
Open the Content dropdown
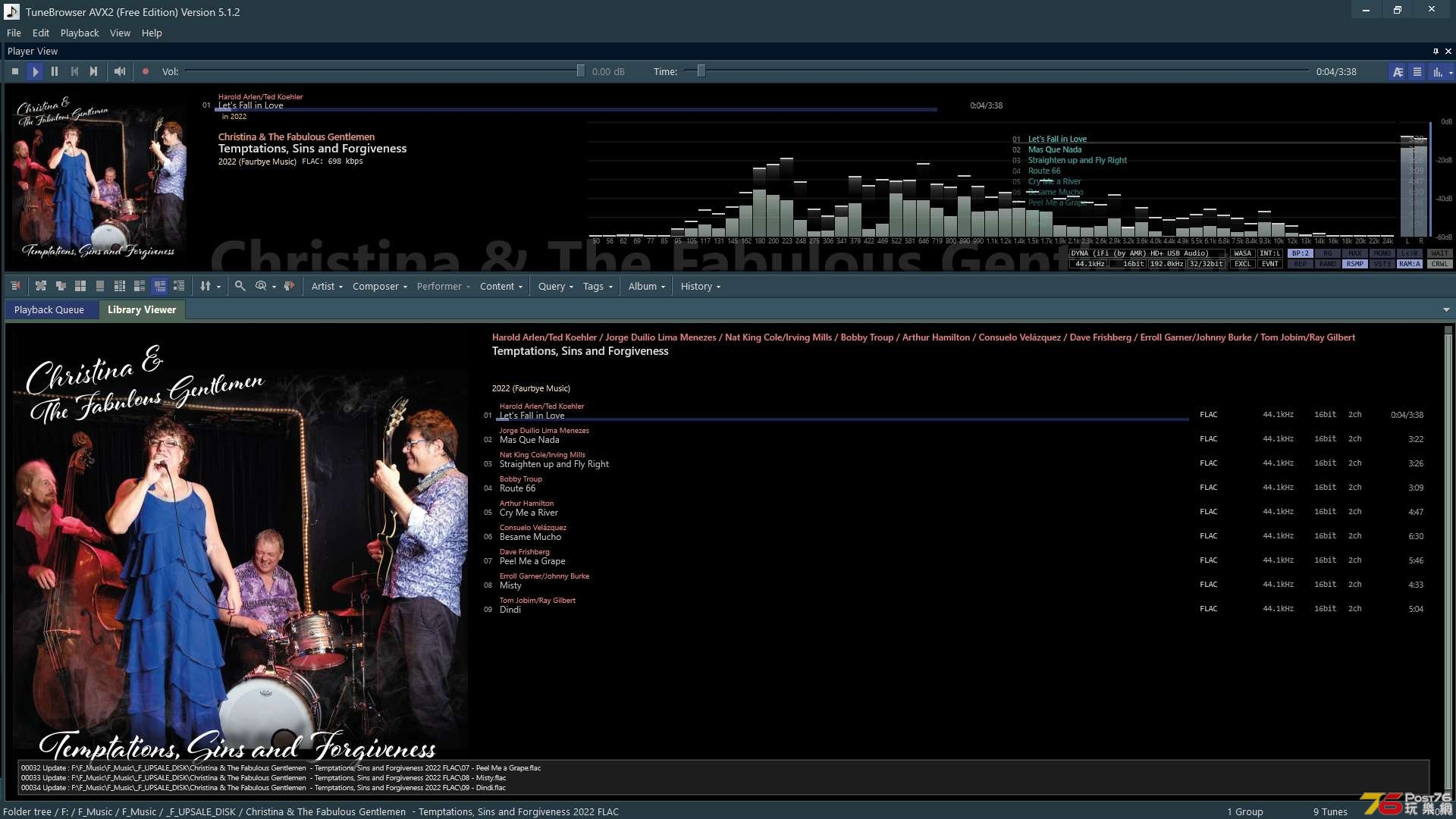click(501, 286)
